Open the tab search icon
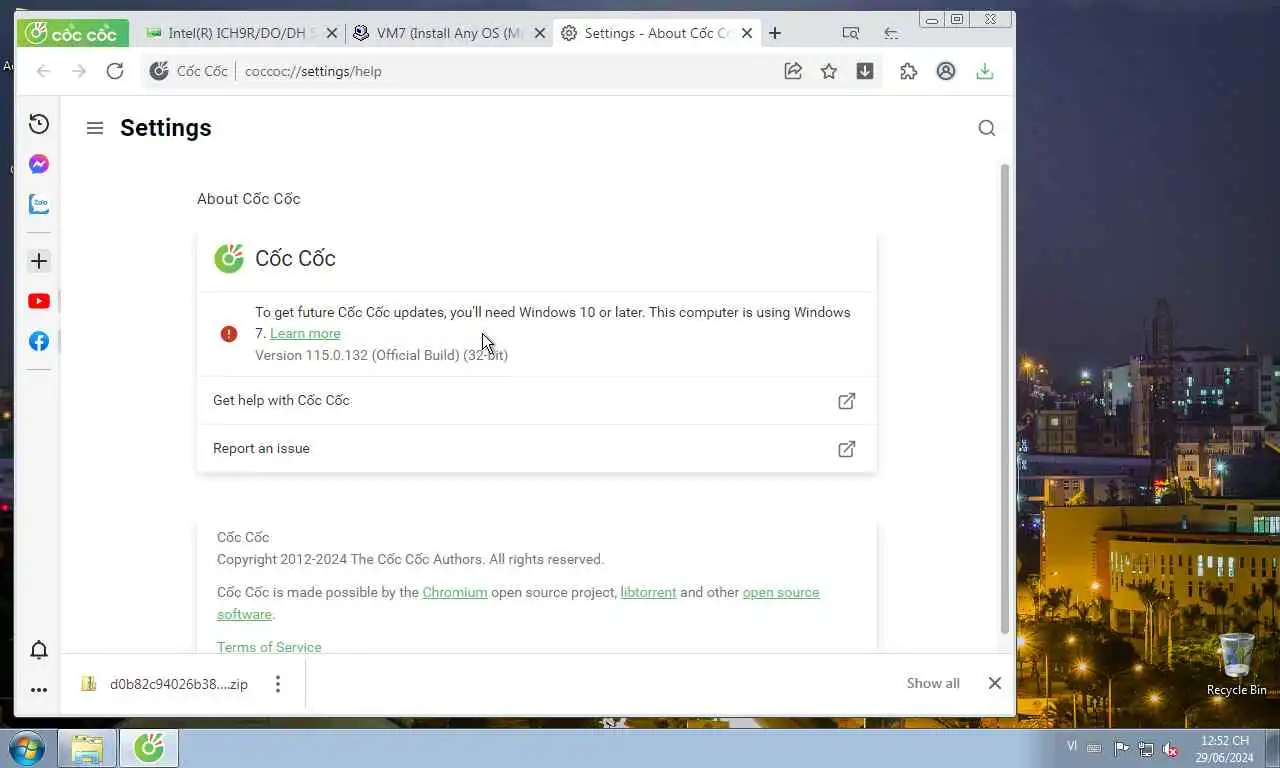The width and height of the screenshot is (1280, 768). tap(851, 33)
